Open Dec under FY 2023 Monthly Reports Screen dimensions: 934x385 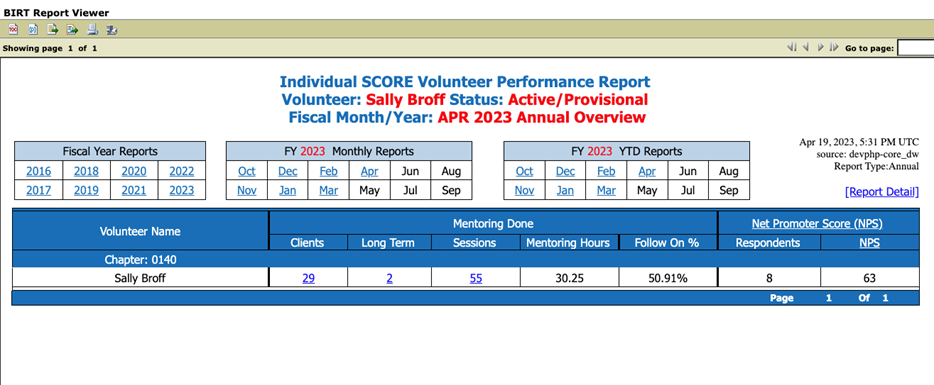[288, 172]
